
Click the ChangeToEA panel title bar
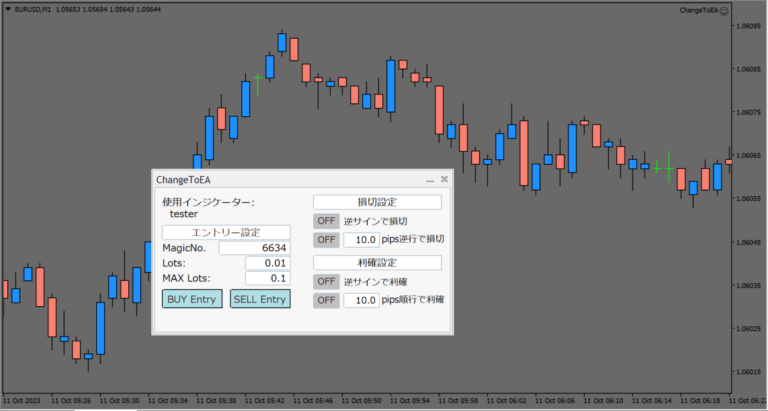tap(280, 180)
